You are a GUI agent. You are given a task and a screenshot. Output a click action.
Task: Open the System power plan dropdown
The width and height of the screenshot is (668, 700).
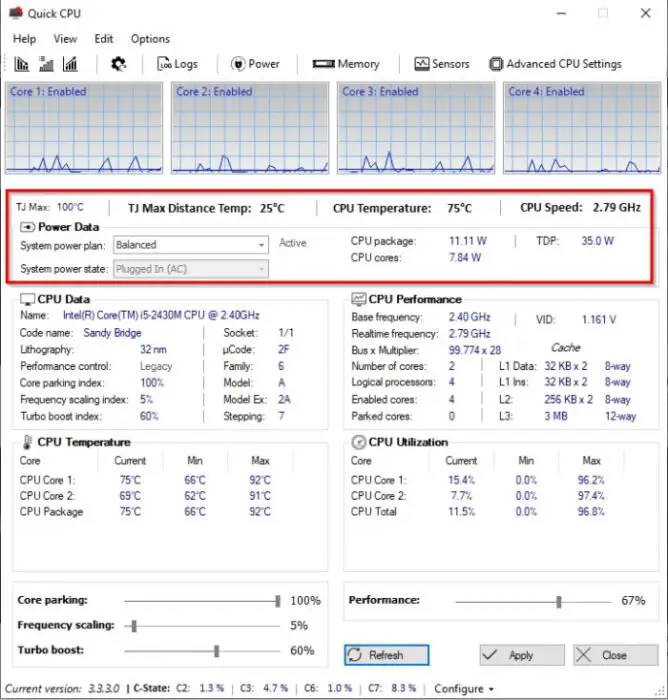[191, 245]
